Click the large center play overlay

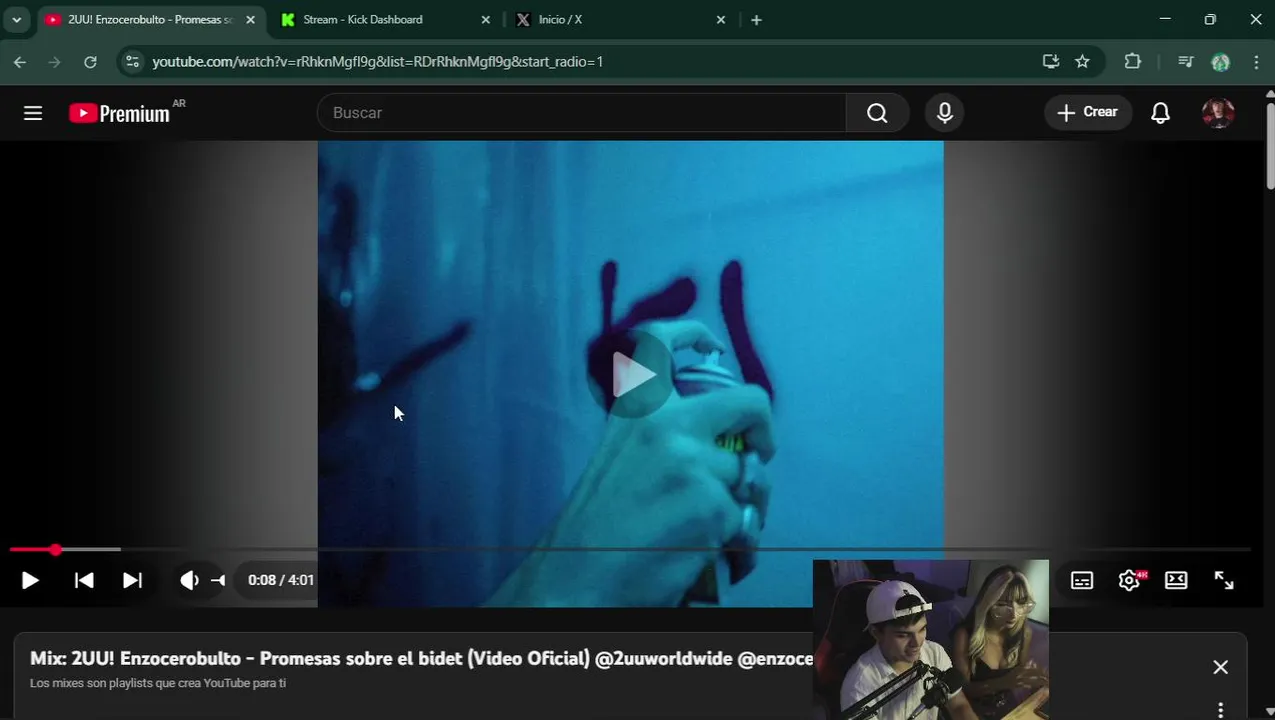click(x=631, y=374)
